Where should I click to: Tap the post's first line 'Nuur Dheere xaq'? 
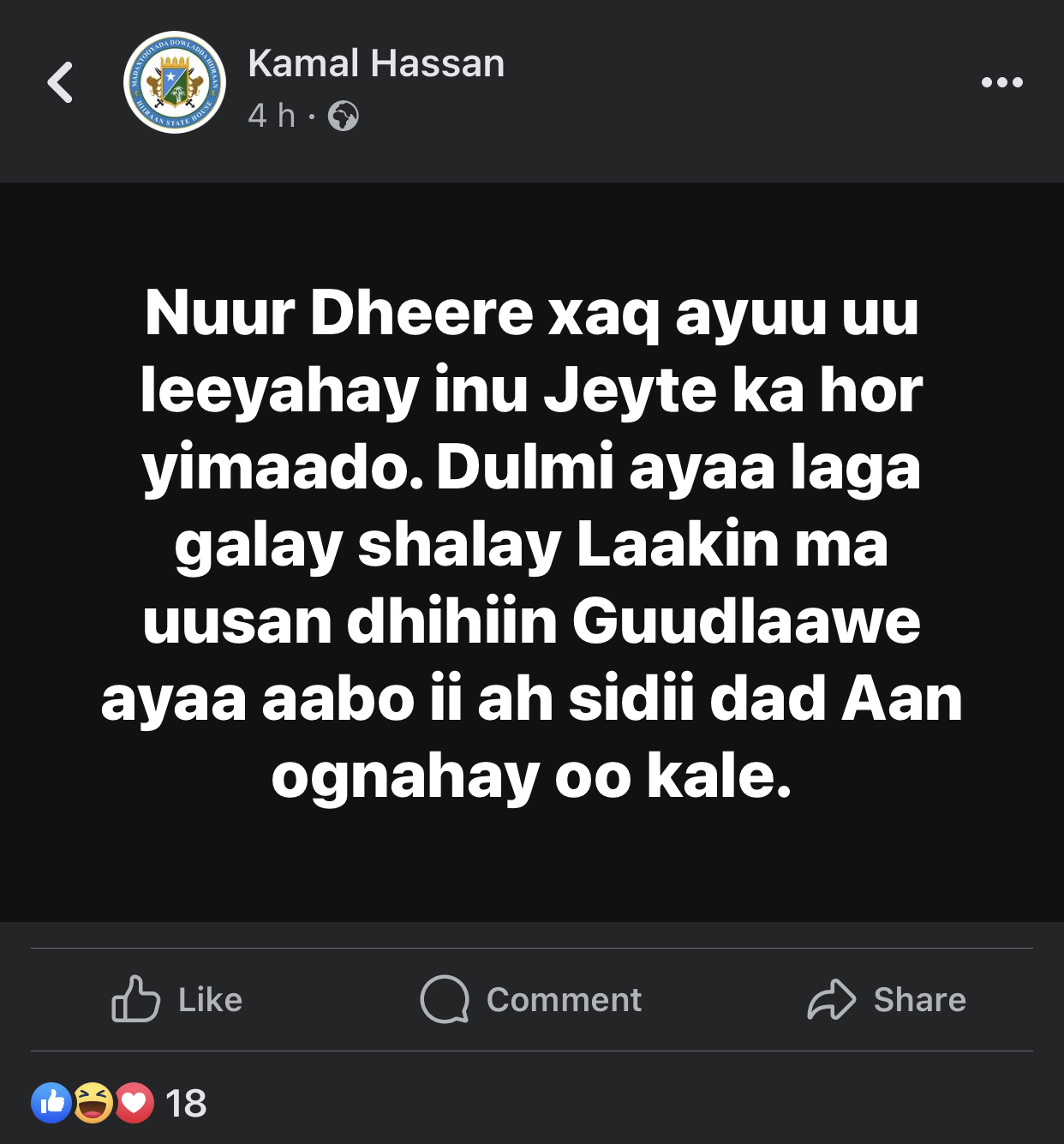(x=403, y=314)
